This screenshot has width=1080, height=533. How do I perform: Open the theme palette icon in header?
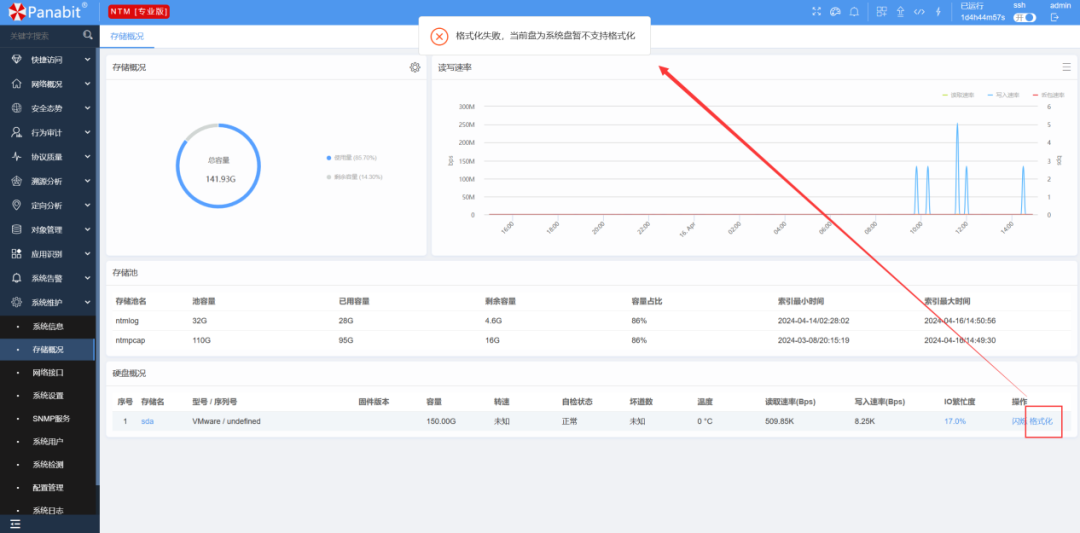[x=835, y=12]
